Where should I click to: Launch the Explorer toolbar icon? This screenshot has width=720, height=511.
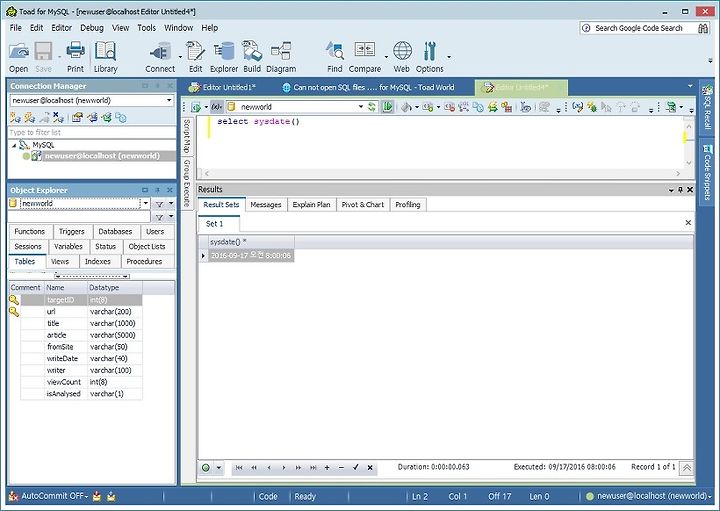click(x=224, y=57)
